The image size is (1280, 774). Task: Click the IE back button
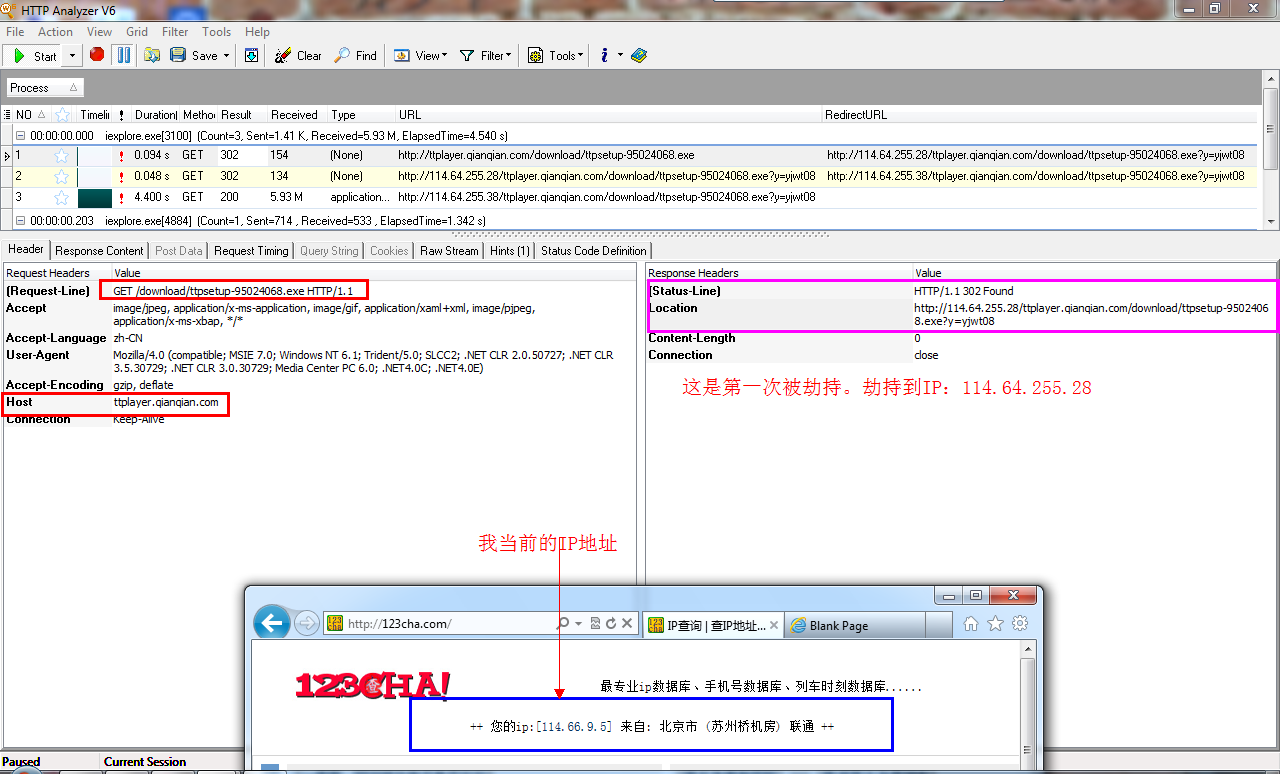[271, 624]
